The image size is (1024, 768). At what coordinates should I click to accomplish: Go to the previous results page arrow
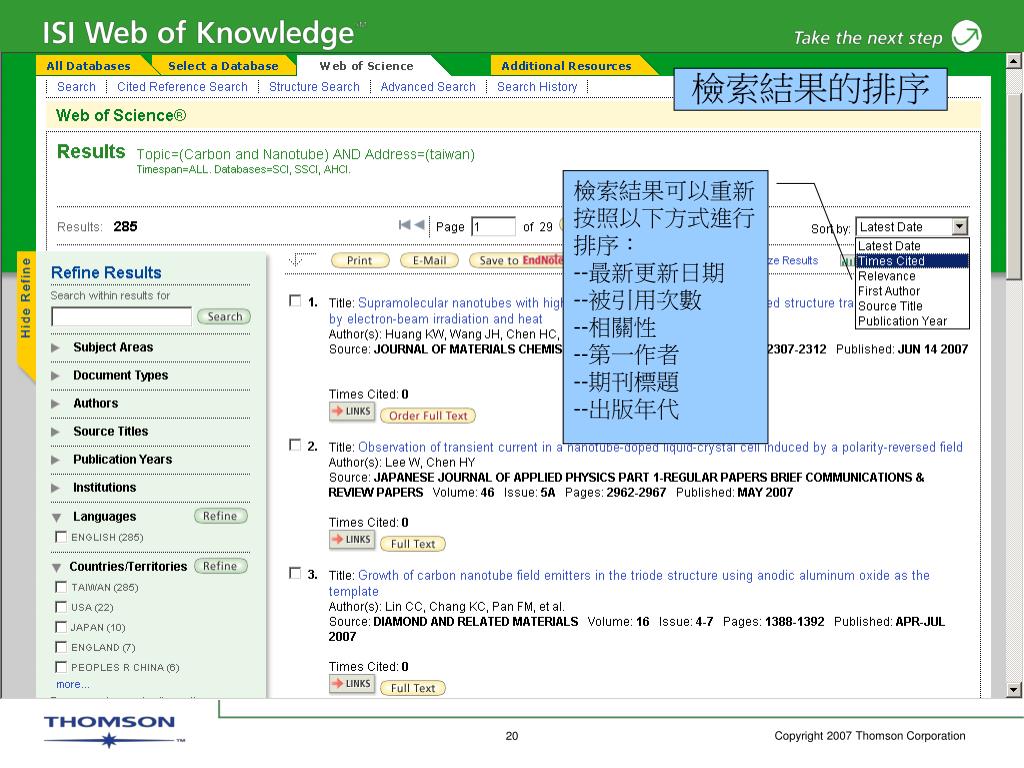tap(419, 225)
